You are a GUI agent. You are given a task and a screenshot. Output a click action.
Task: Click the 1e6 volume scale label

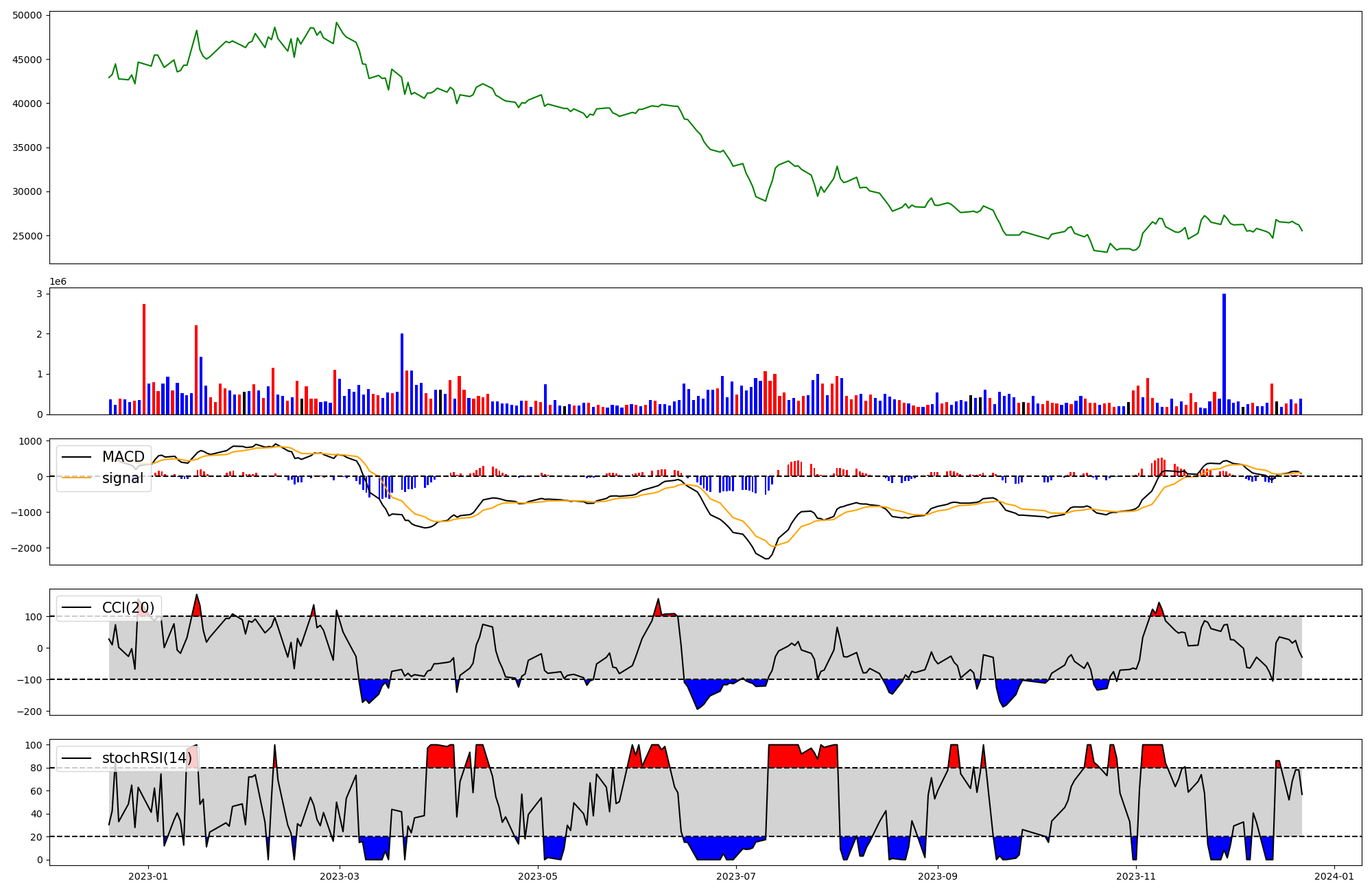(x=58, y=281)
